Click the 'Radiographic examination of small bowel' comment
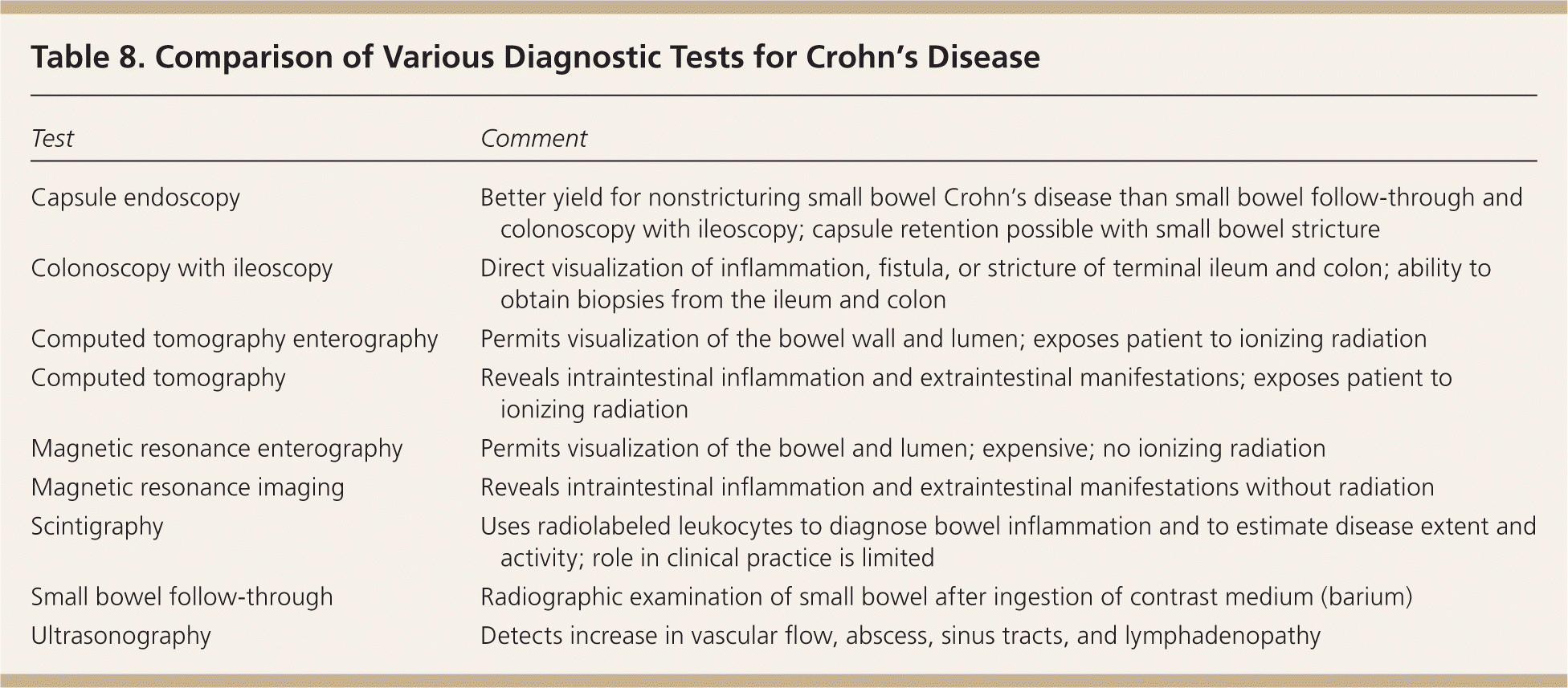The height and width of the screenshot is (688, 1568). click(945, 596)
